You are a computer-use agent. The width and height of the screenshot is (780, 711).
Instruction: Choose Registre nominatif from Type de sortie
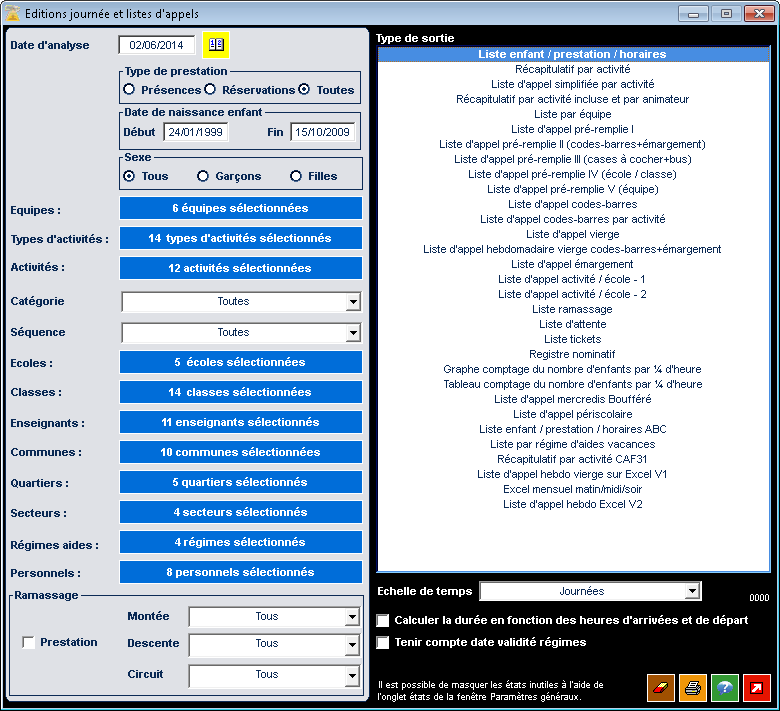coord(572,354)
